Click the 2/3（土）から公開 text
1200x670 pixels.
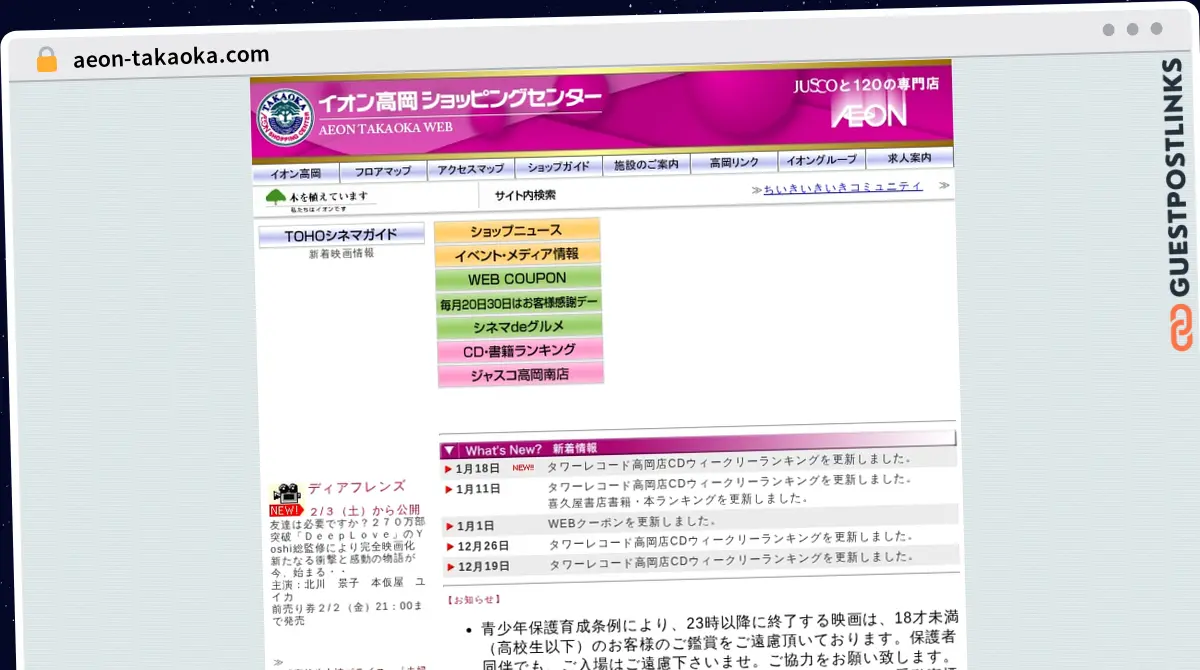point(366,510)
